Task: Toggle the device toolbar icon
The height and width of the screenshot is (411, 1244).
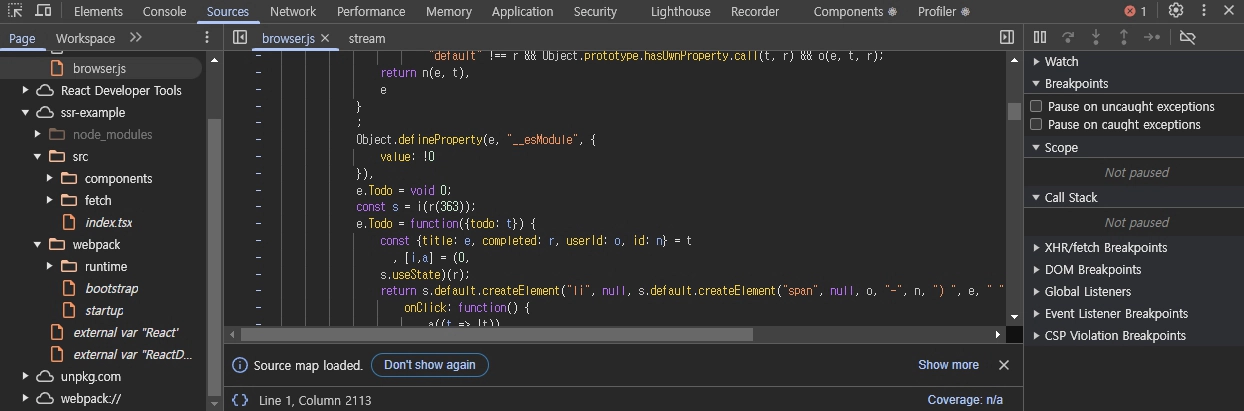Action: (x=43, y=11)
